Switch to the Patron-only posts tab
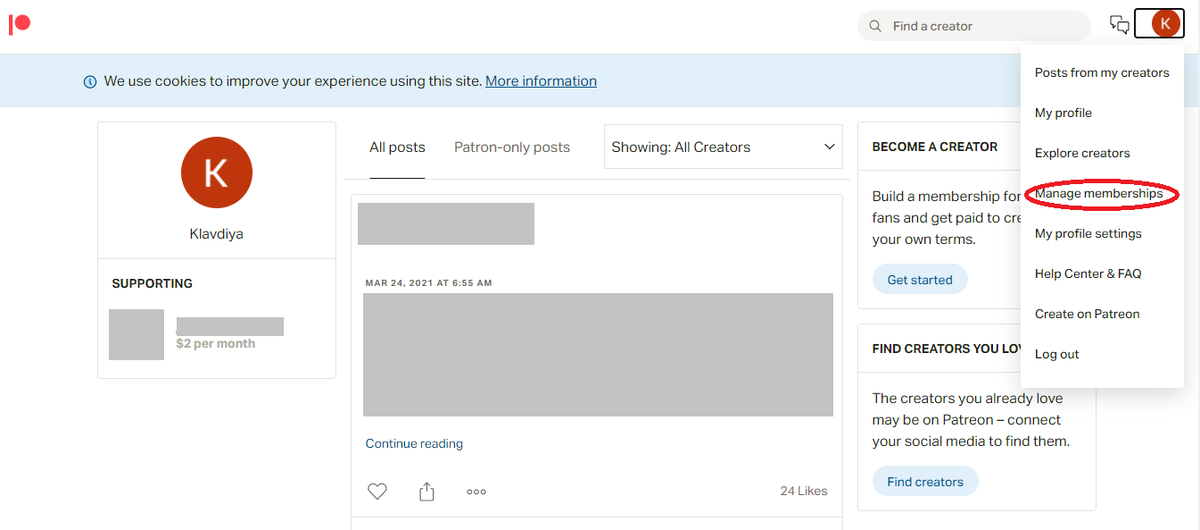 click(x=512, y=147)
